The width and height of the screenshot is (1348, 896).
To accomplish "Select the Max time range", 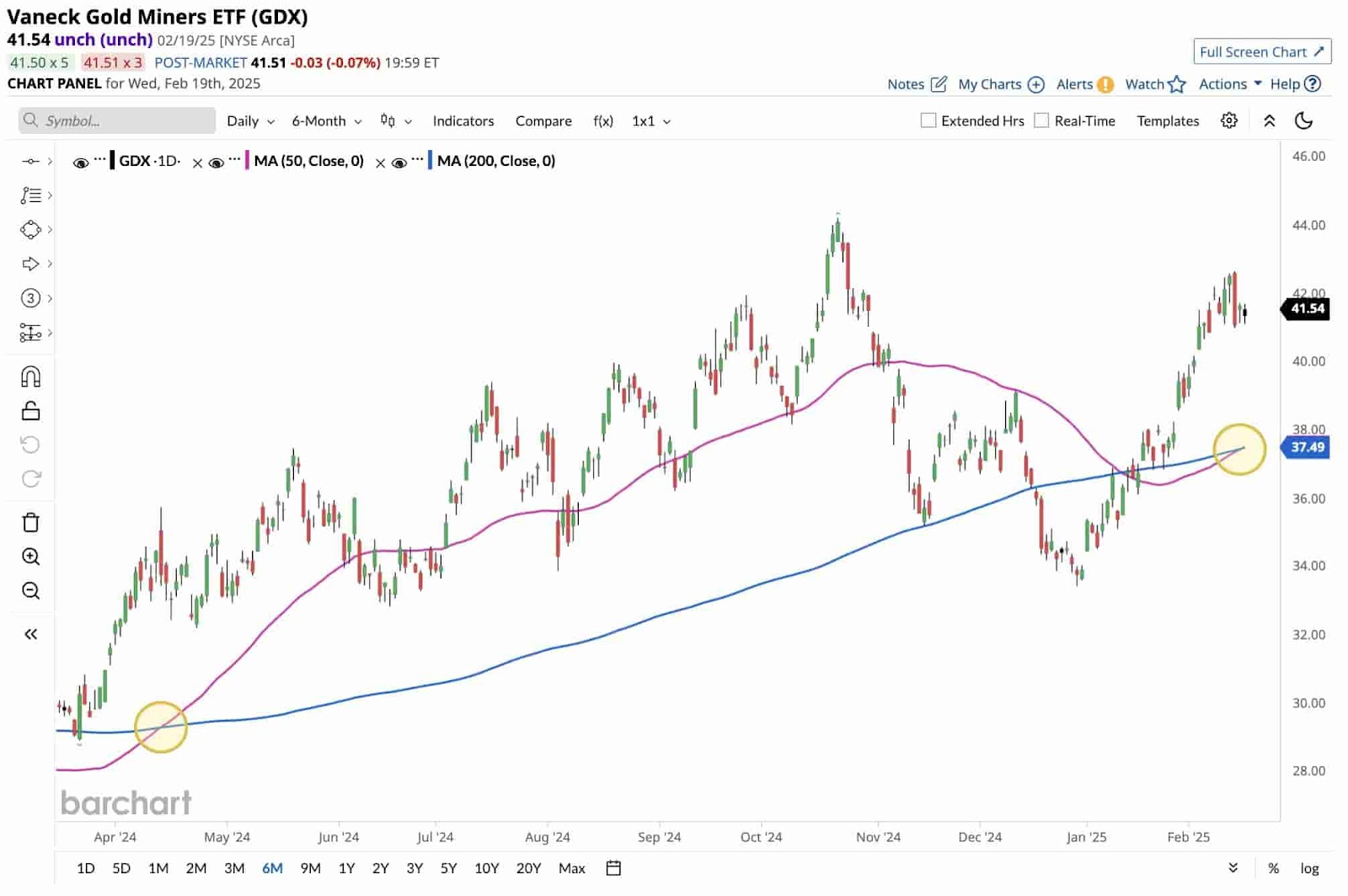I will click(x=571, y=868).
